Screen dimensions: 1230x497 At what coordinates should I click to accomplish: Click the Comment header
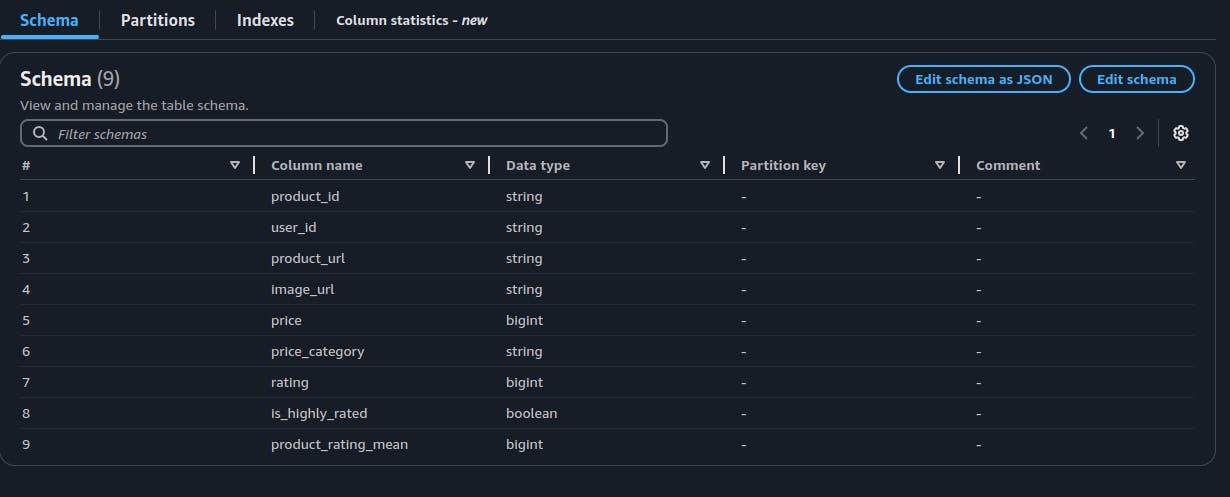pos(1008,165)
